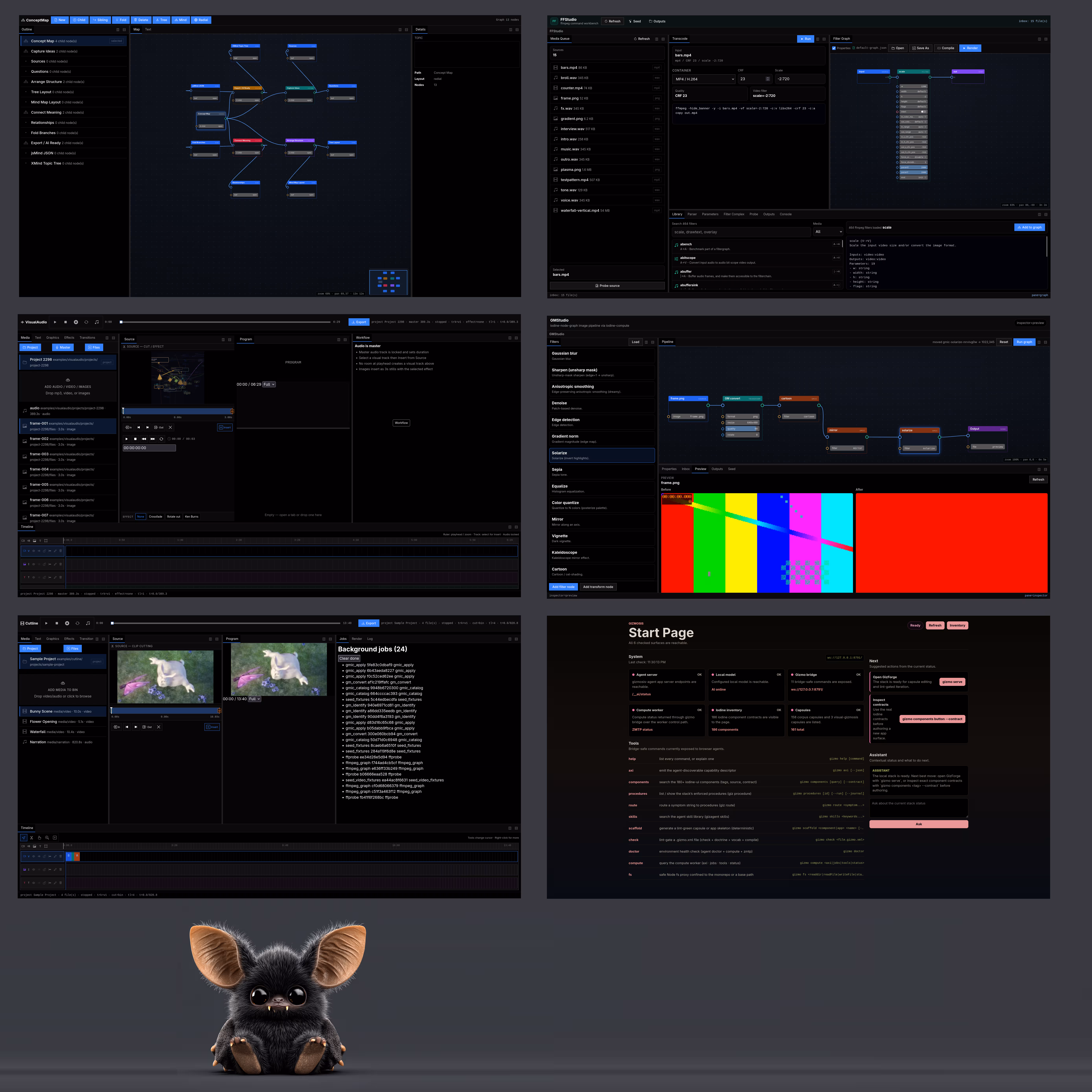Open the Filter Complex tab in FFStudio

coord(734,214)
